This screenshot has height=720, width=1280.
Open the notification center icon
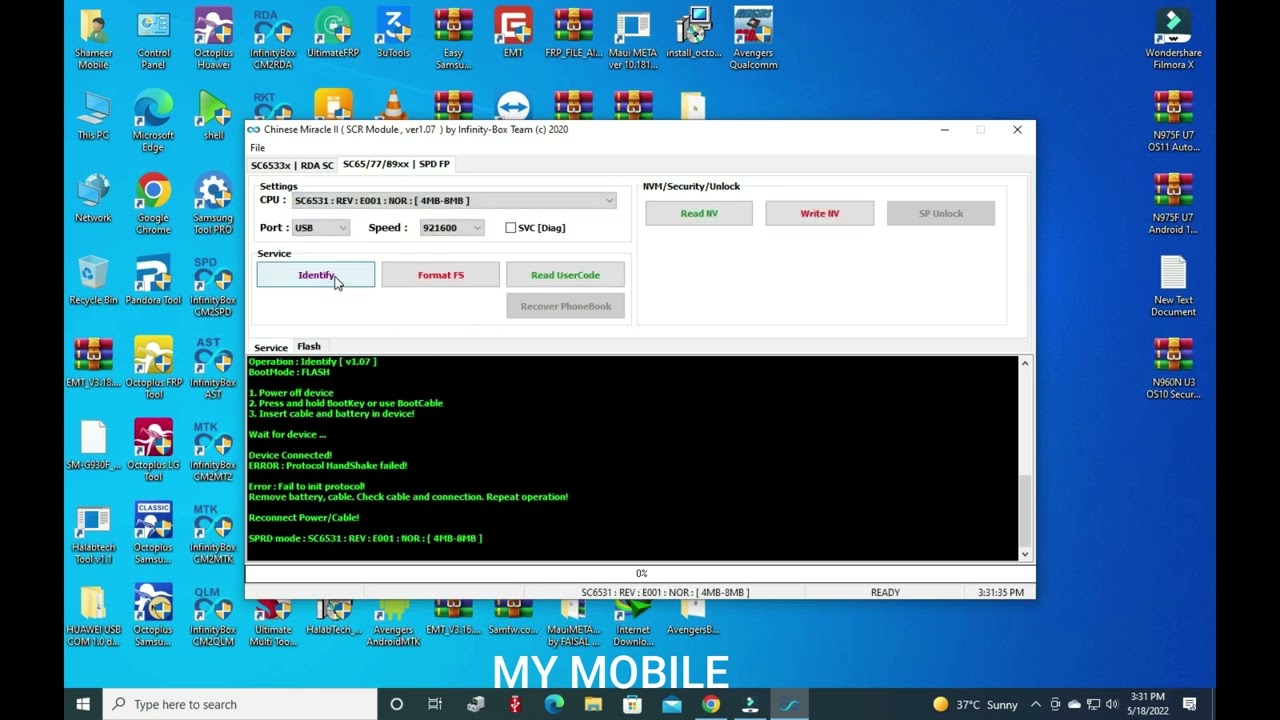point(1190,704)
